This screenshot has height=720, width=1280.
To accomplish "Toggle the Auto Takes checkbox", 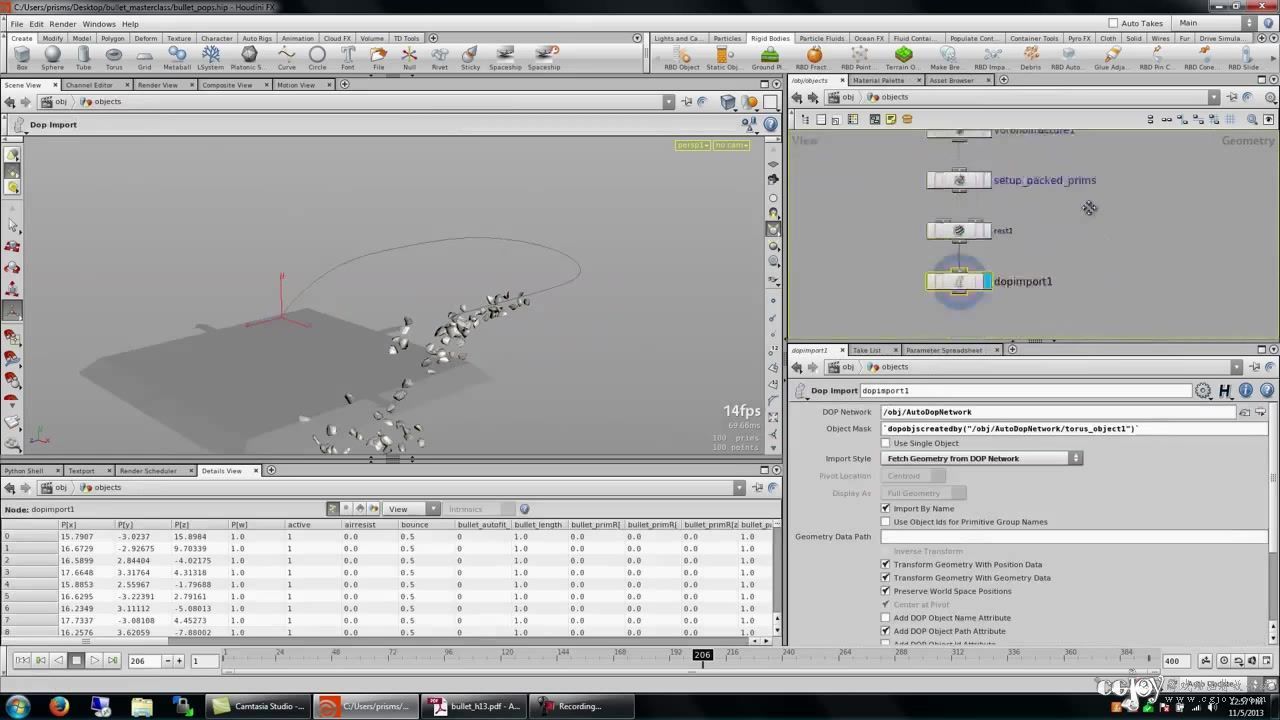I will click(1113, 23).
